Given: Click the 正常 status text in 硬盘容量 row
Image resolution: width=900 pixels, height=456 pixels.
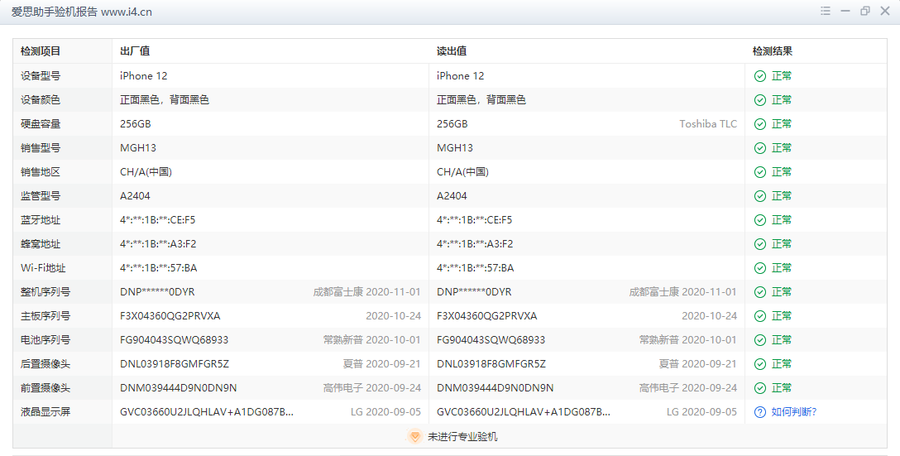Looking at the screenshot, I should tap(781, 124).
